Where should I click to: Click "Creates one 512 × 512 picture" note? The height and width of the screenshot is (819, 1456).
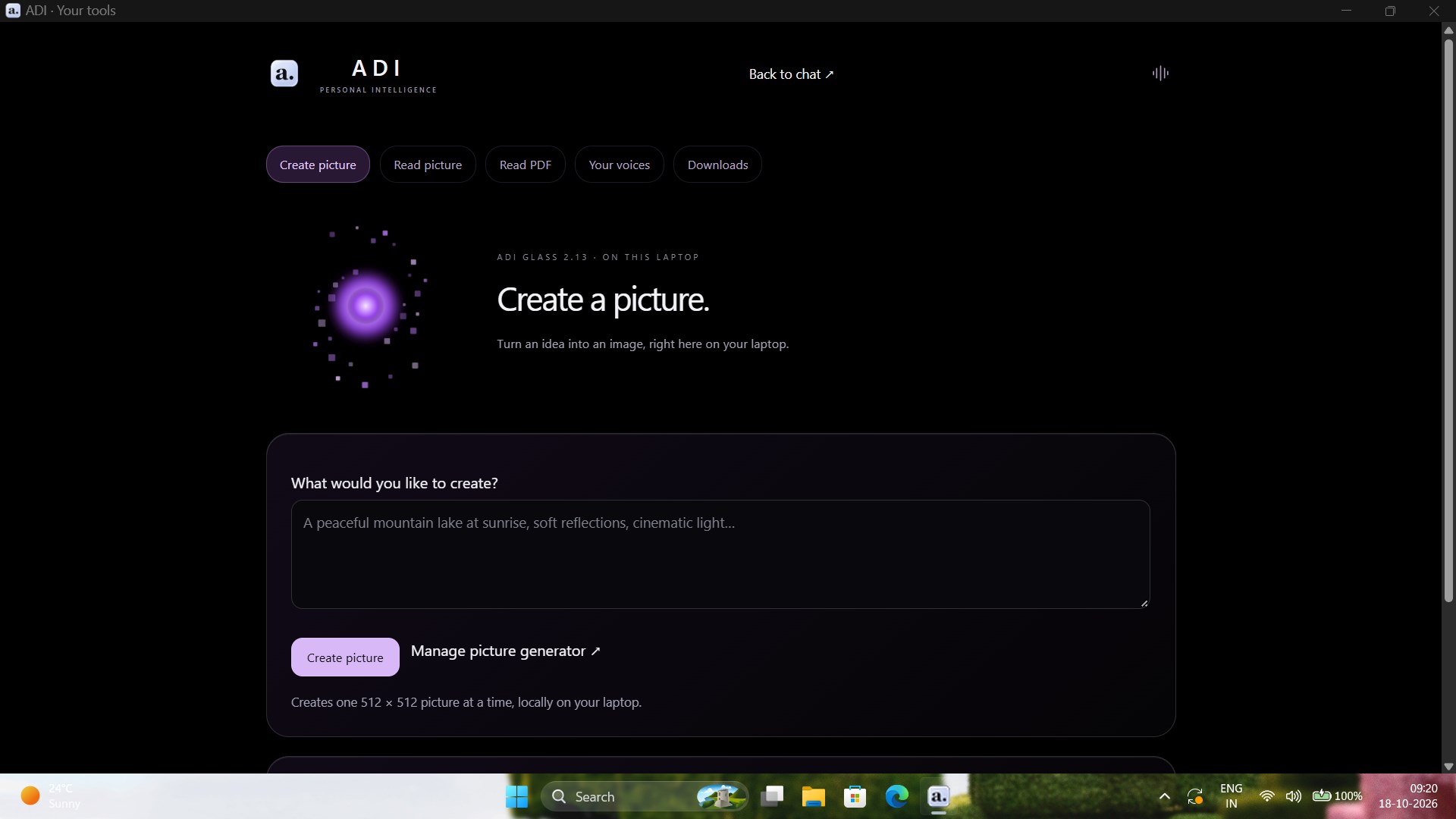tap(466, 702)
